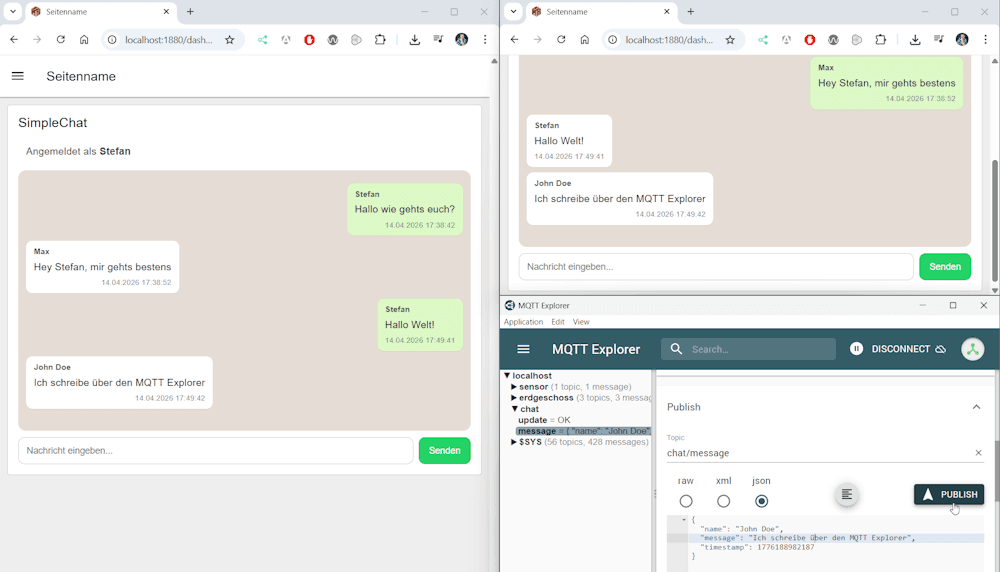Open tab search dropdown in left browser
1000x572 pixels.
point(13,11)
